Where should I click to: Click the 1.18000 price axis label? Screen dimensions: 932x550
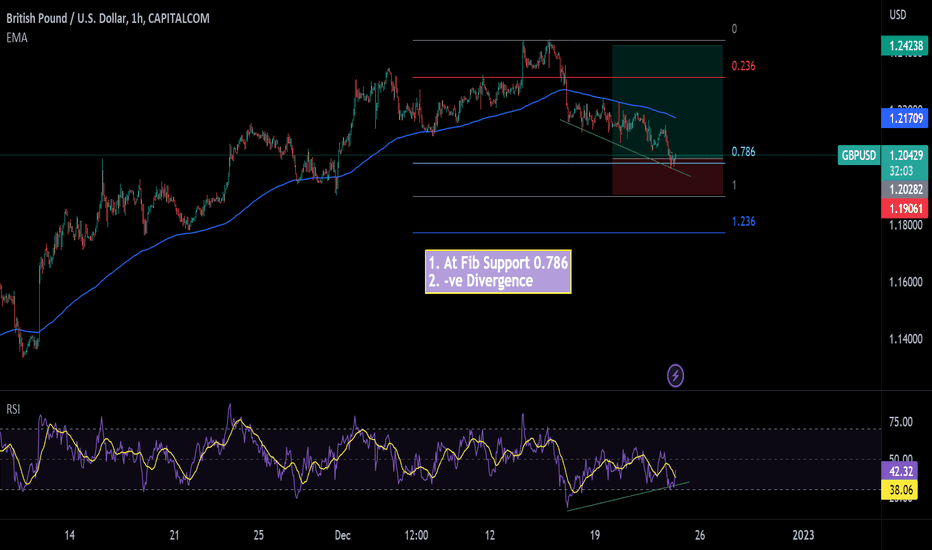pyautogui.click(x=905, y=225)
